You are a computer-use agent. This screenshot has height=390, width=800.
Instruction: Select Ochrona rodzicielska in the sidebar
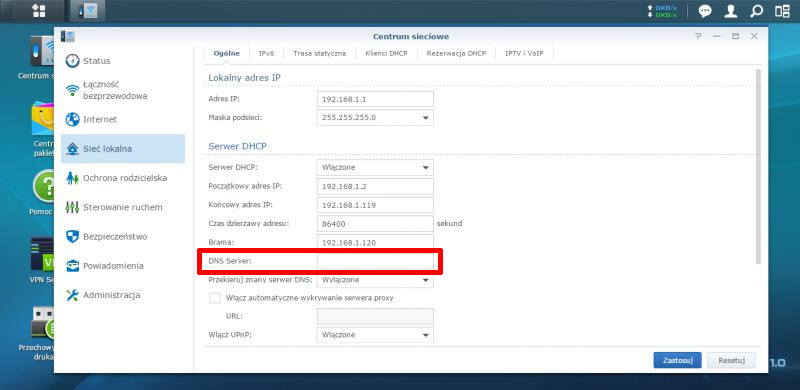pyautogui.click(x=122, y=178)
